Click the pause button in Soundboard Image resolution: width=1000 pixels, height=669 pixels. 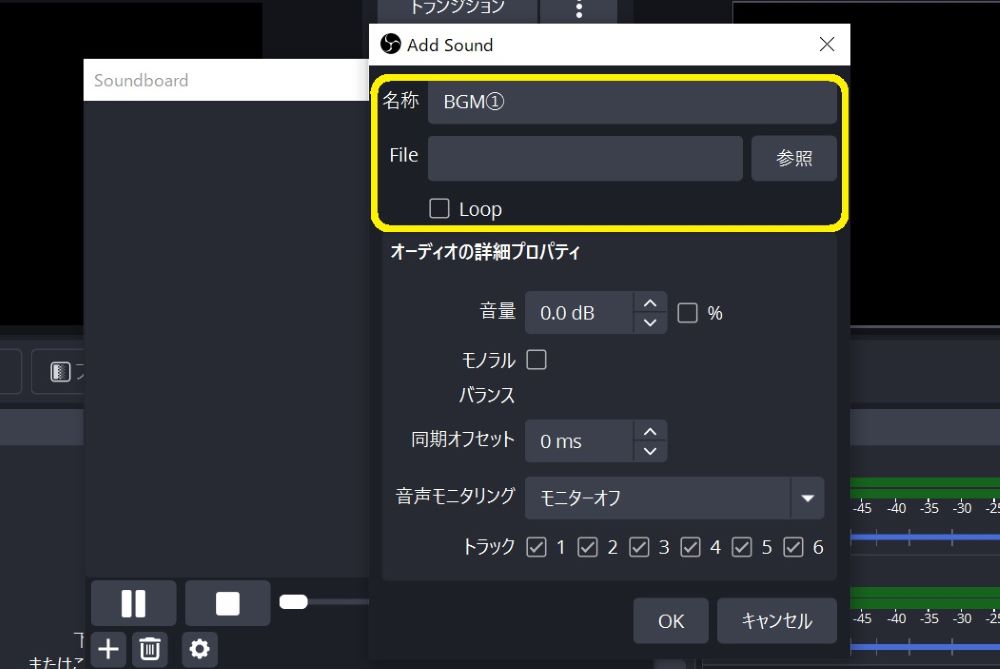133,603
